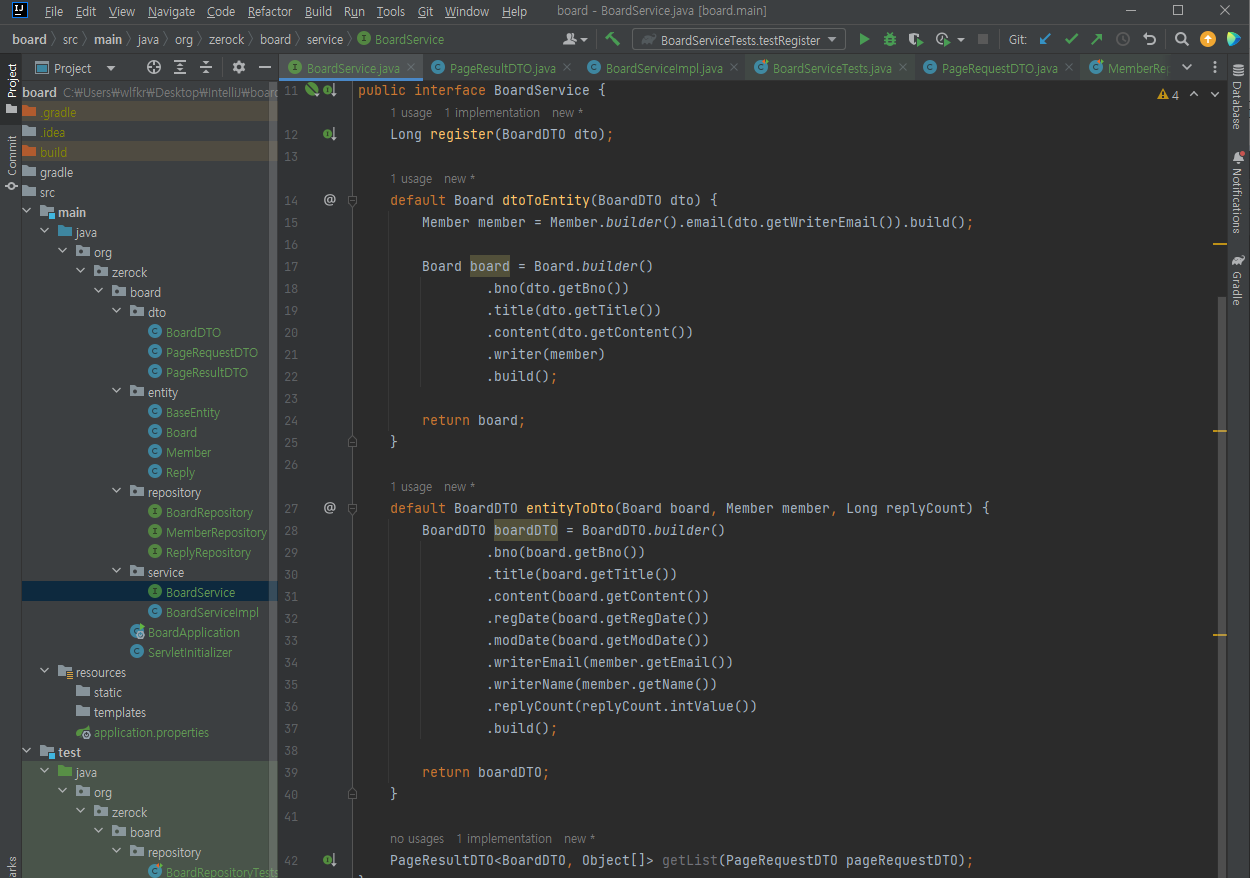Select opened file with the crosshair icon

pyautogui.click(x=154, y=68)
